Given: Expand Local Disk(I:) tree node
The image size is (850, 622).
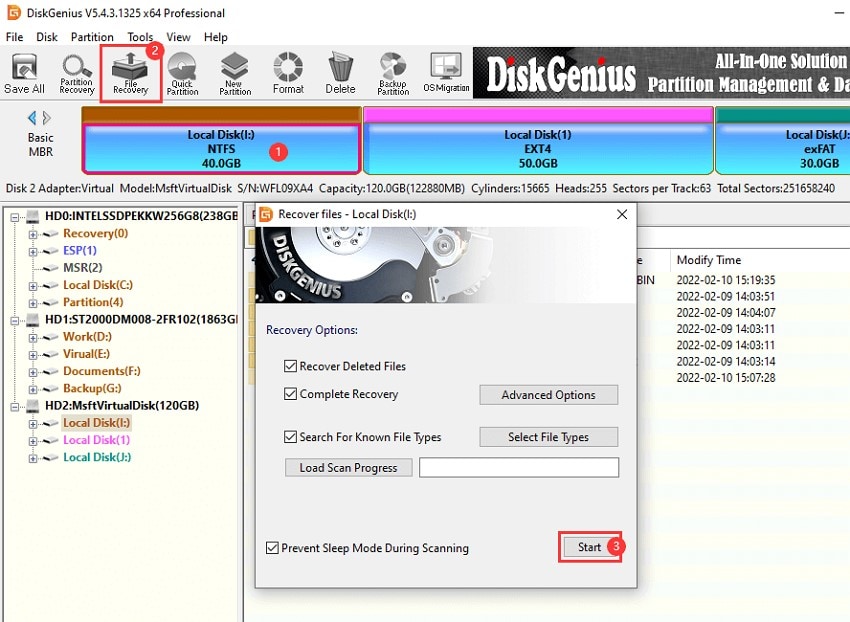Looking at the screenshot, I should pyautogui.click(x=33, y=424).
